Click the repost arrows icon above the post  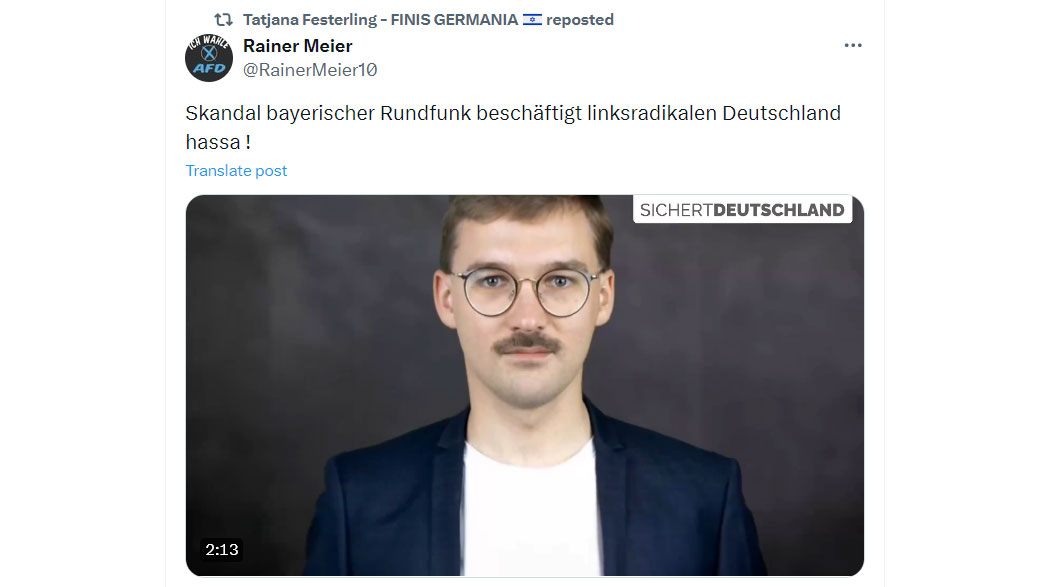(224, 20)
